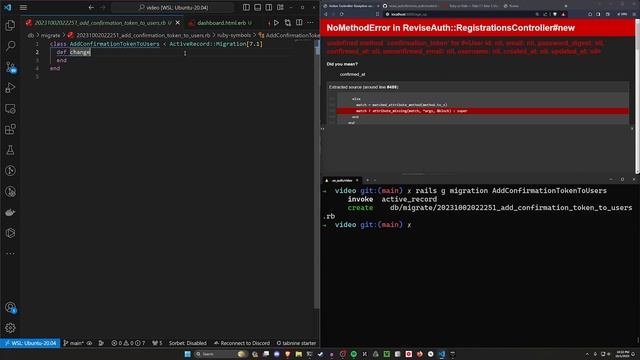This screenshot has width=640, height=360.
Task: Open the Search view in activity bar
Action: pos(10,46)
